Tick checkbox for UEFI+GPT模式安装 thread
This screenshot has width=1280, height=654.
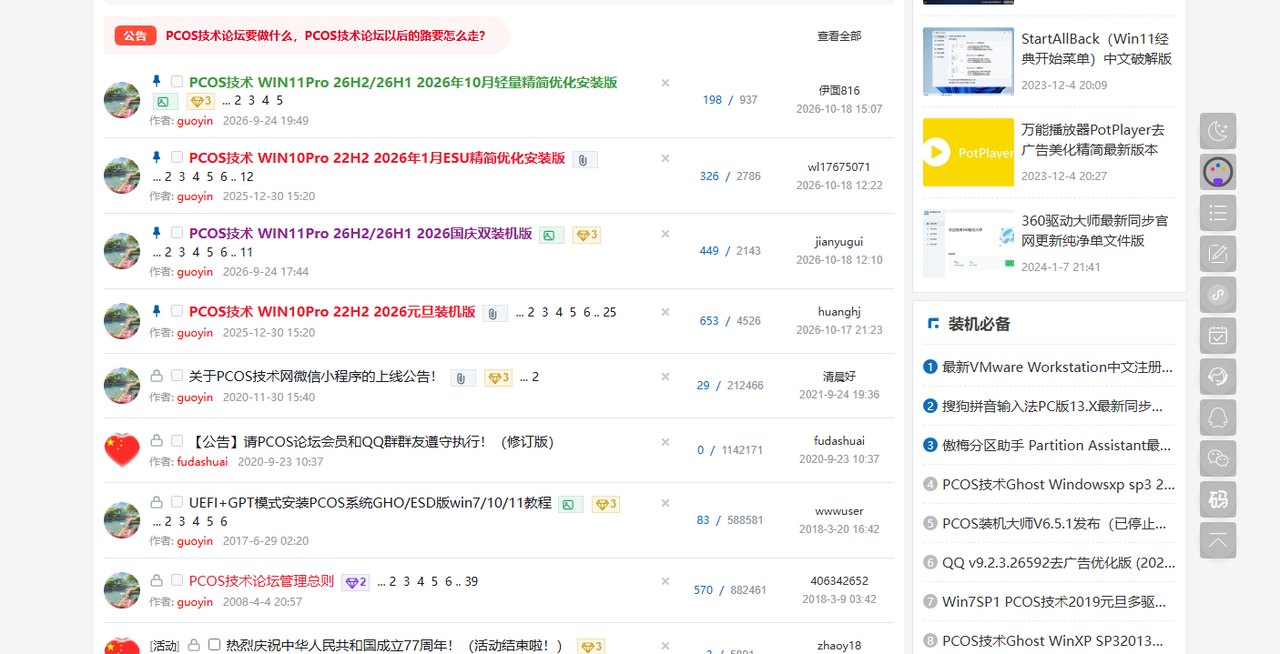pyautogui.click(x=177, y=502)
